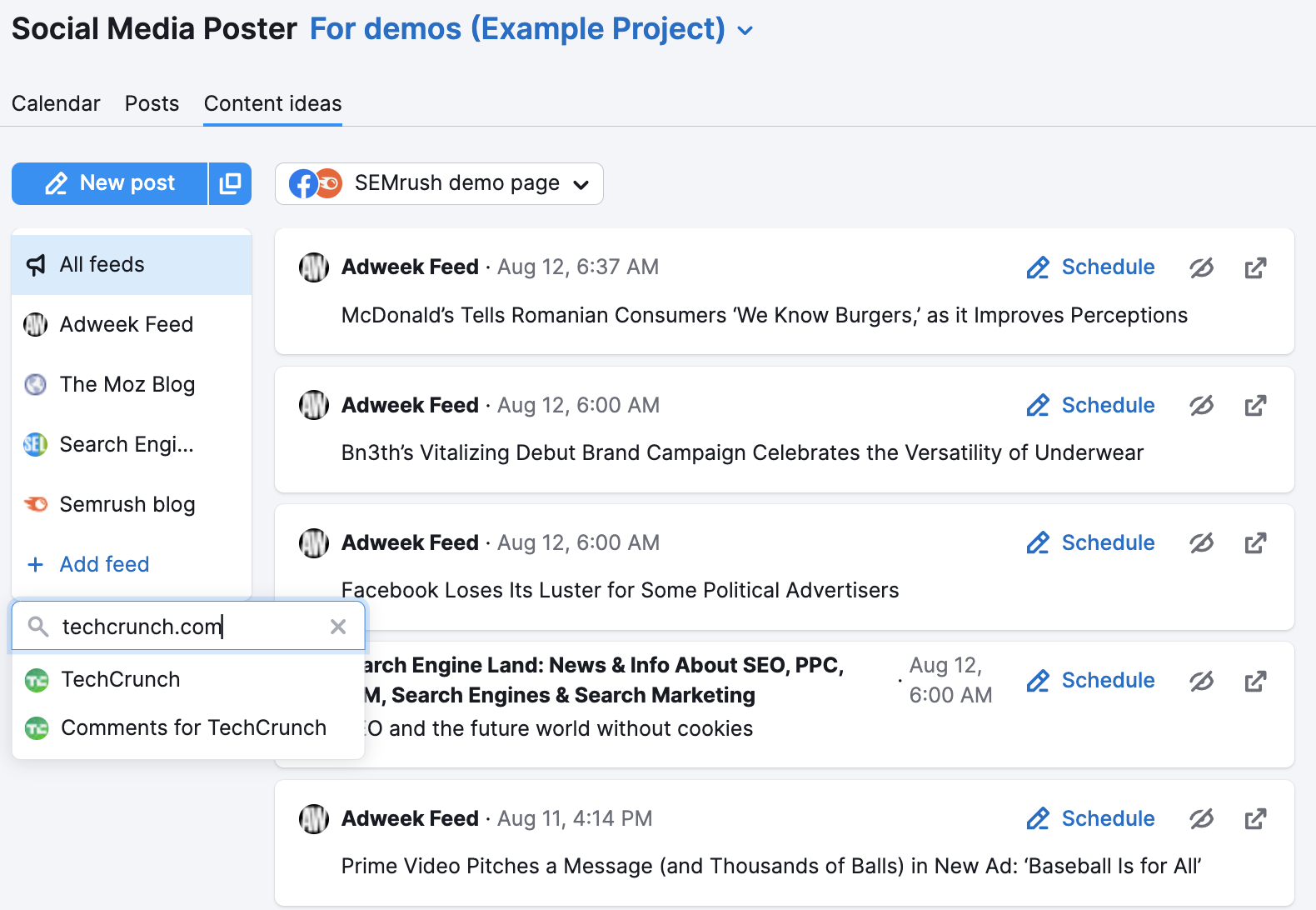Switch to the Posts tab
This screenshot has height=910, width=1316.
[x=152, y=103]
